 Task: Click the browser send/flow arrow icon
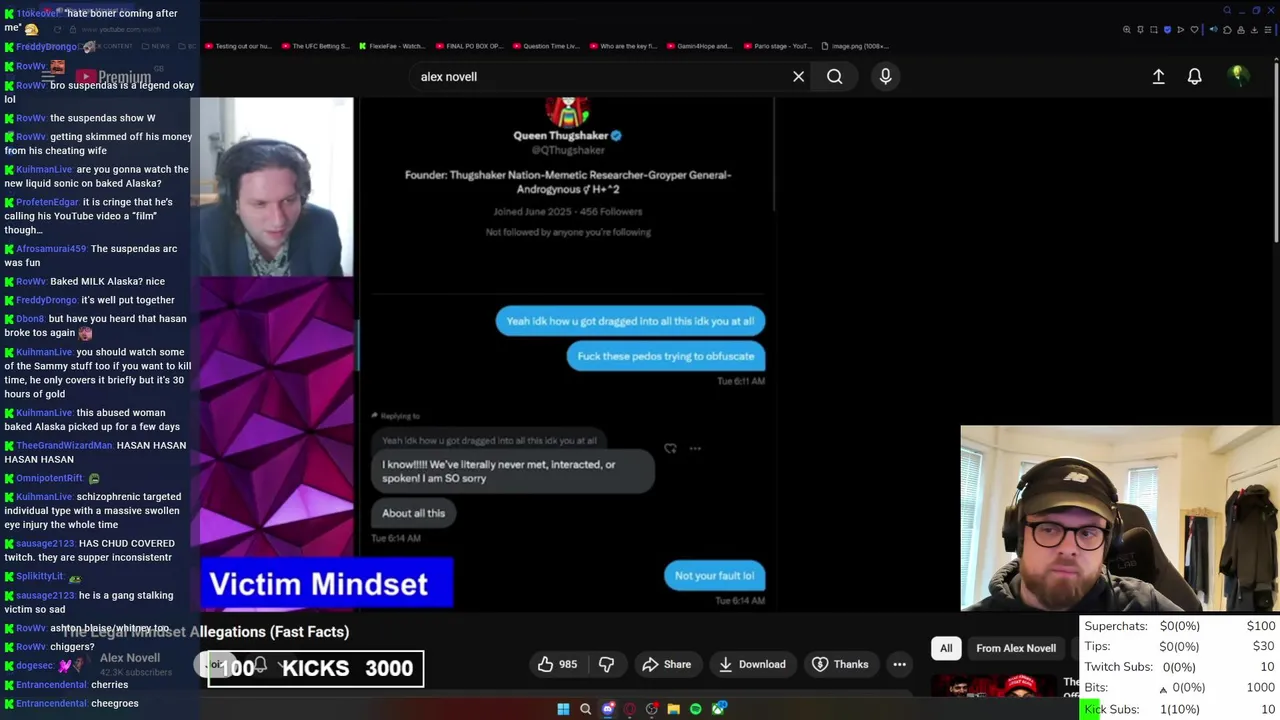1181,30
